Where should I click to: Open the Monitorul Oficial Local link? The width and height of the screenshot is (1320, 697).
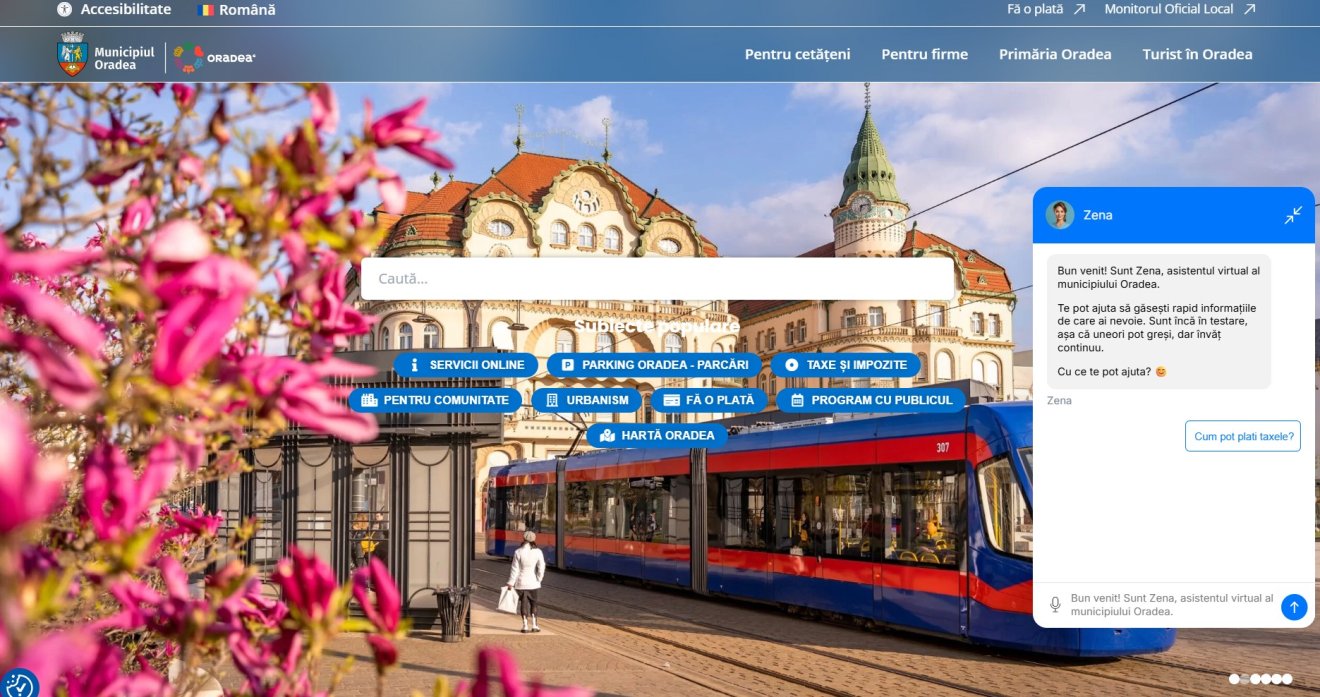[x=1179, y=9]
